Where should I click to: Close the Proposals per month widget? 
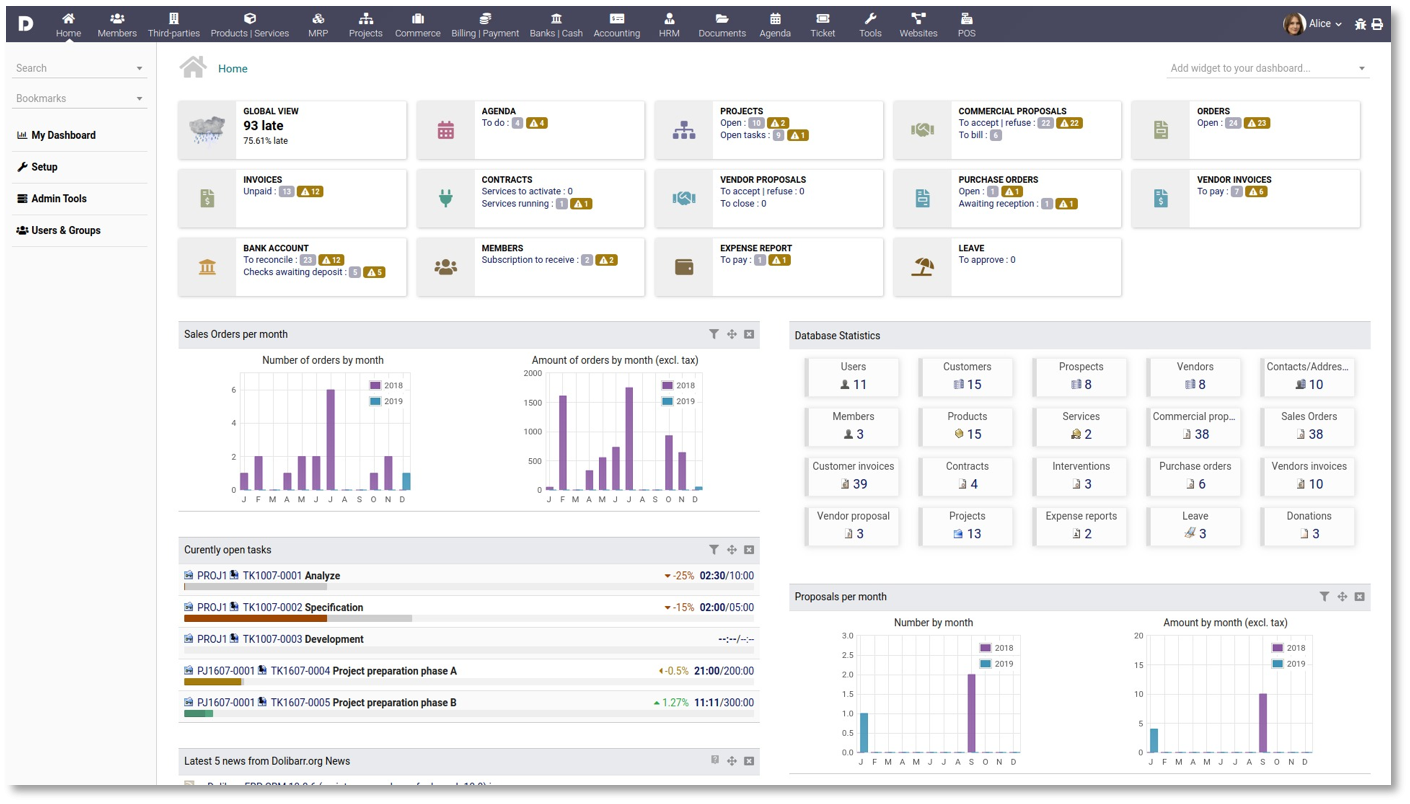[1360, 597]
